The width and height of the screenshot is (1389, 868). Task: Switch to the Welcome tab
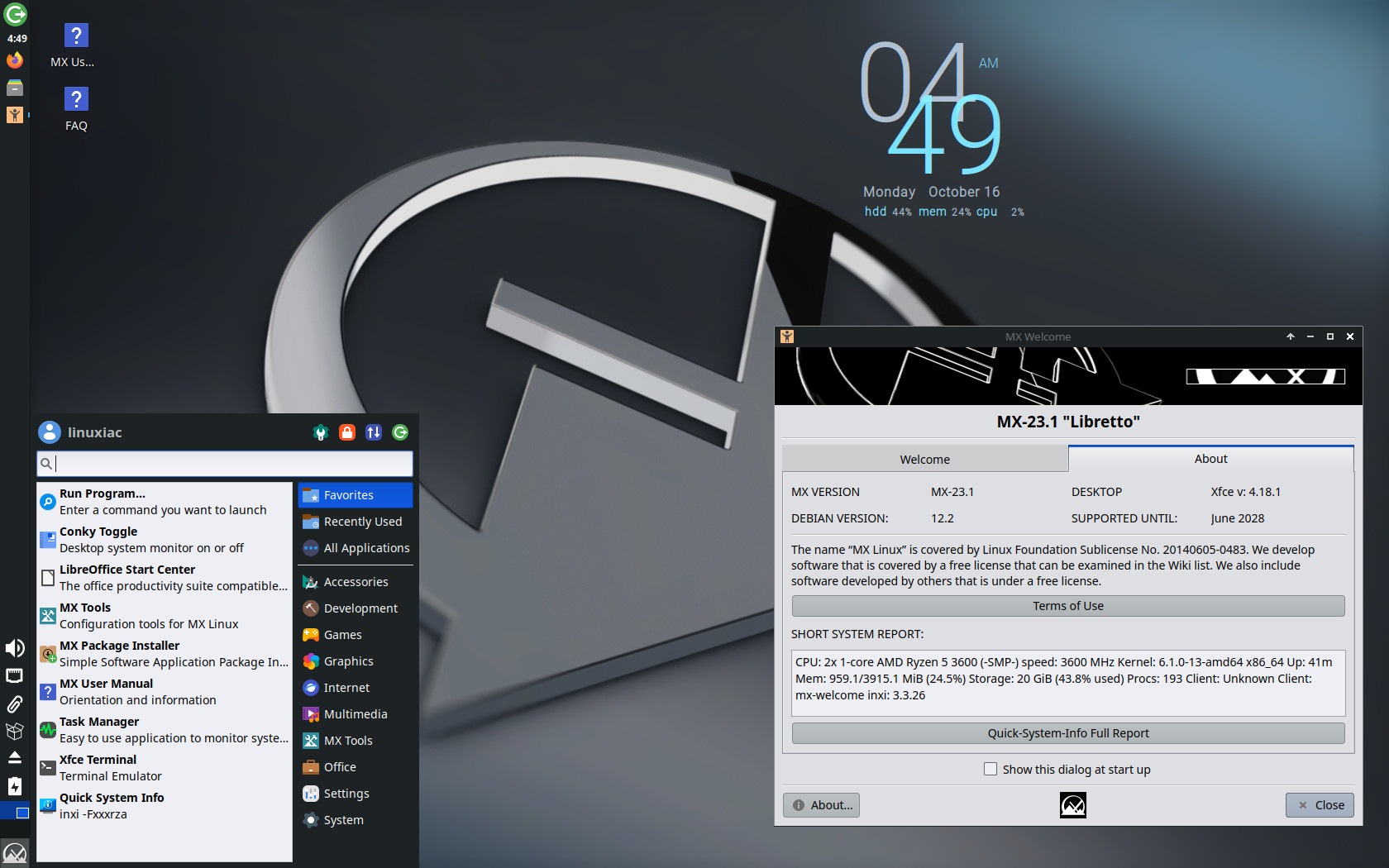tap(925, 459)
